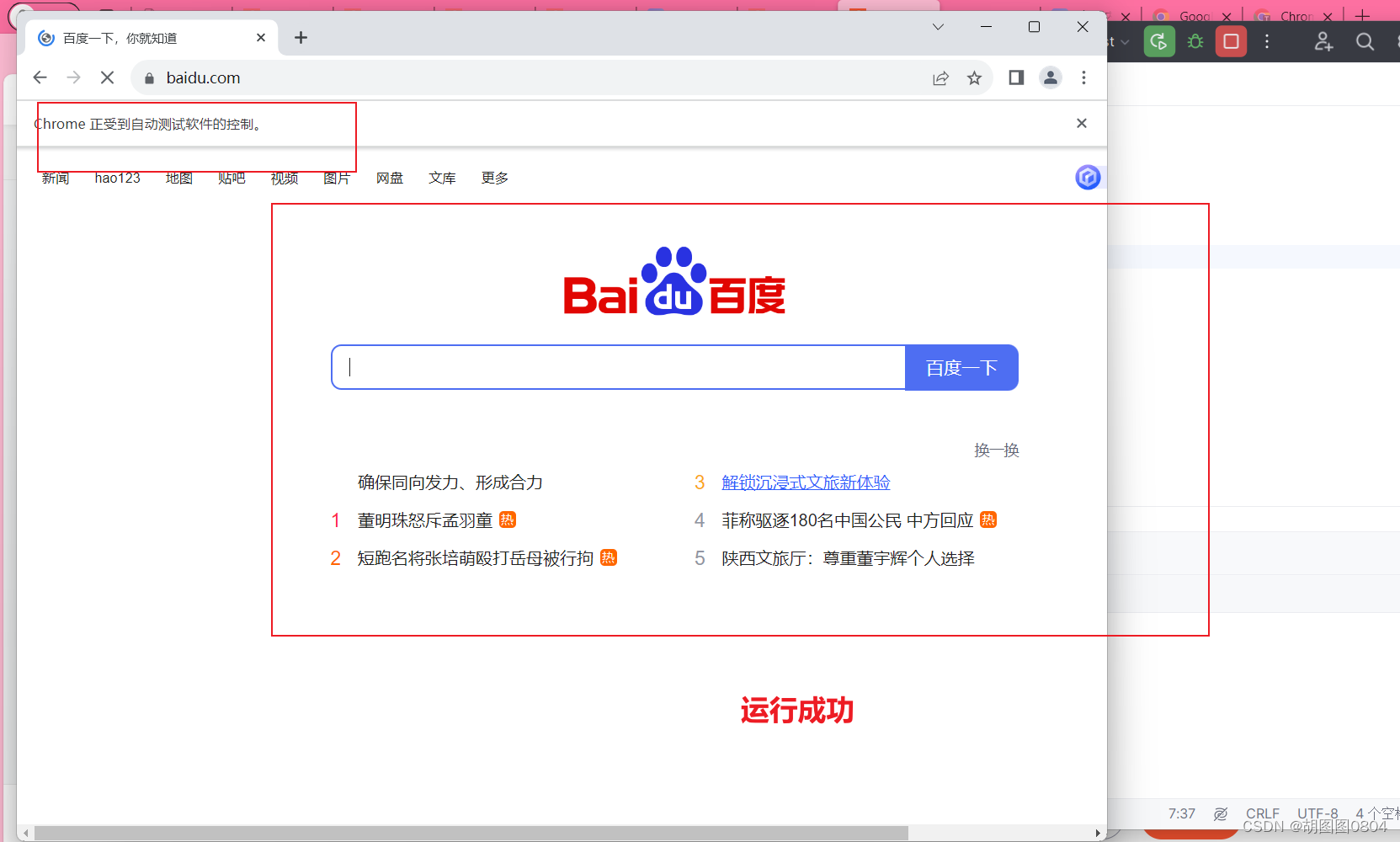This screenshot has height=842, width=1400.
Task: Open a new tab with the plus button
Action: 301,38
